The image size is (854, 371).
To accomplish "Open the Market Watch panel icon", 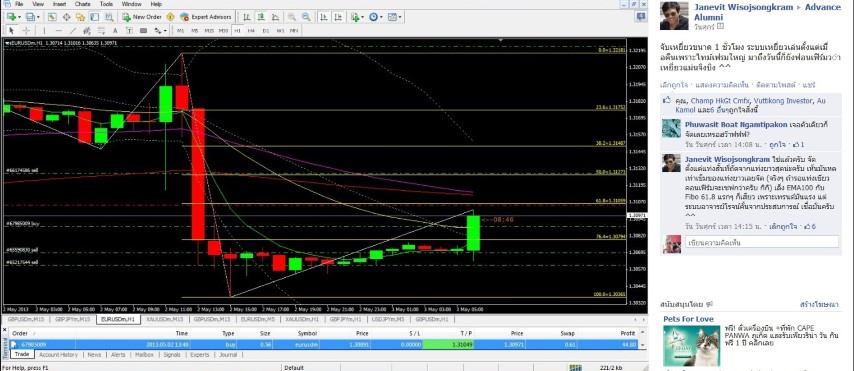I will coord(52,17).
